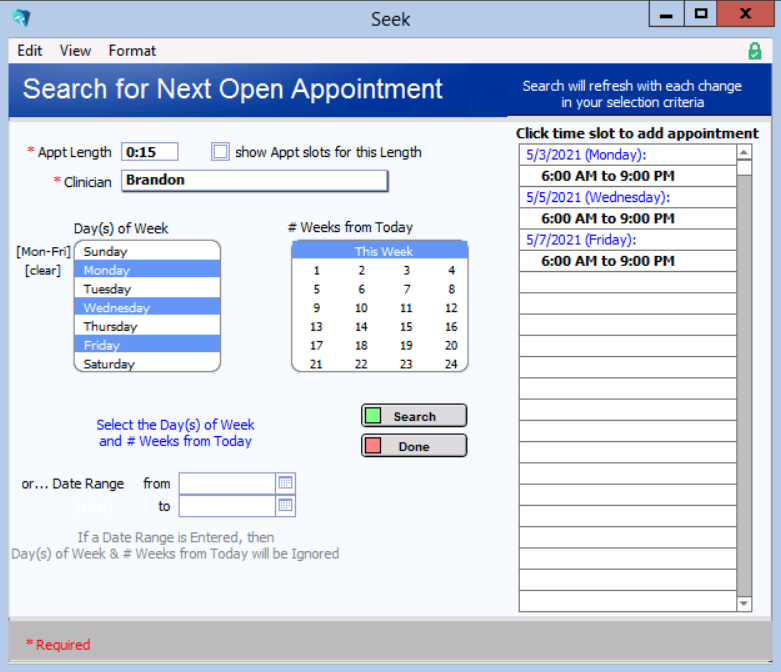
Task: Click the 5/3/2021 (Monday) date header
Action: tap(628, 155)
